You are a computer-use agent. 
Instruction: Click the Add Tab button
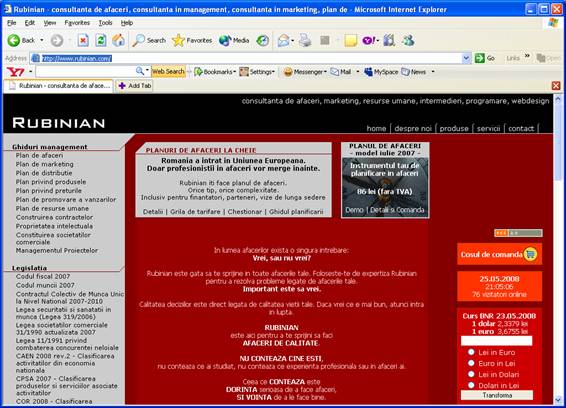pos(135,86)
